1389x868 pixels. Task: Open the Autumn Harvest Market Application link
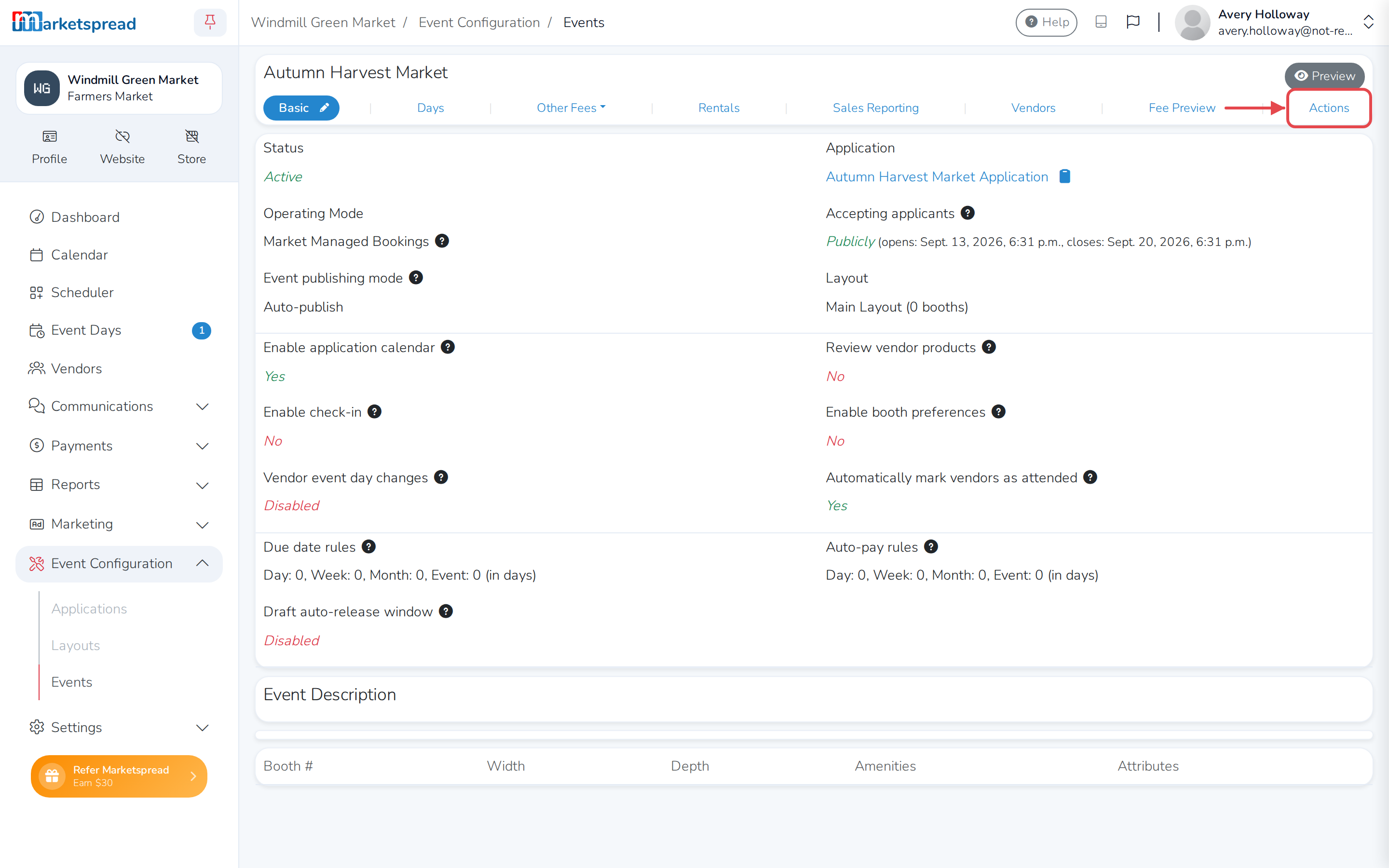coord(937,177)
